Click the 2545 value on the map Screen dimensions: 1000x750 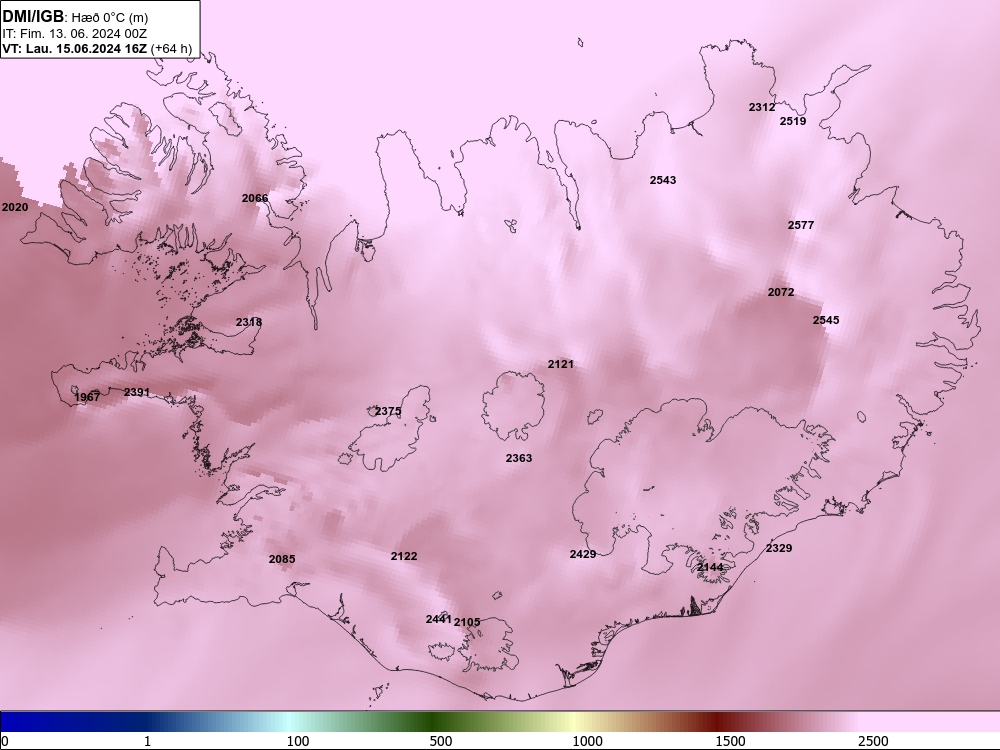826,320
